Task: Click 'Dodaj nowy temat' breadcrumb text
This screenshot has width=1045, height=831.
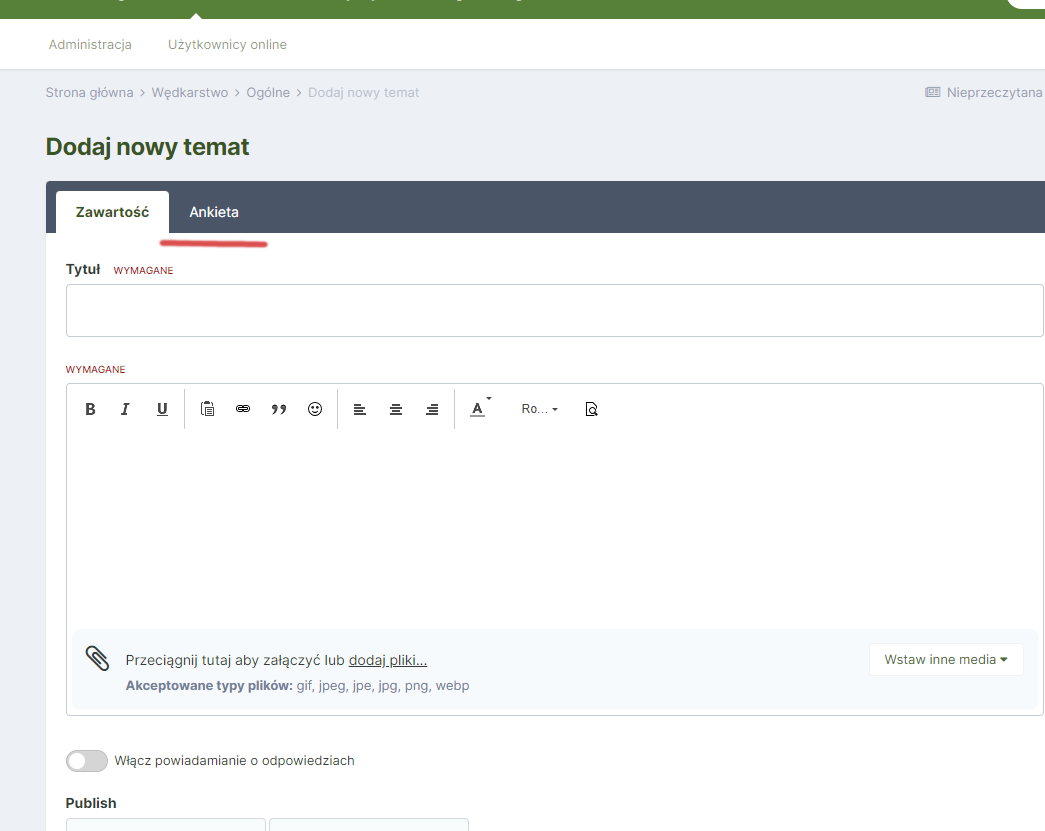Action: [x=363, y=93]
